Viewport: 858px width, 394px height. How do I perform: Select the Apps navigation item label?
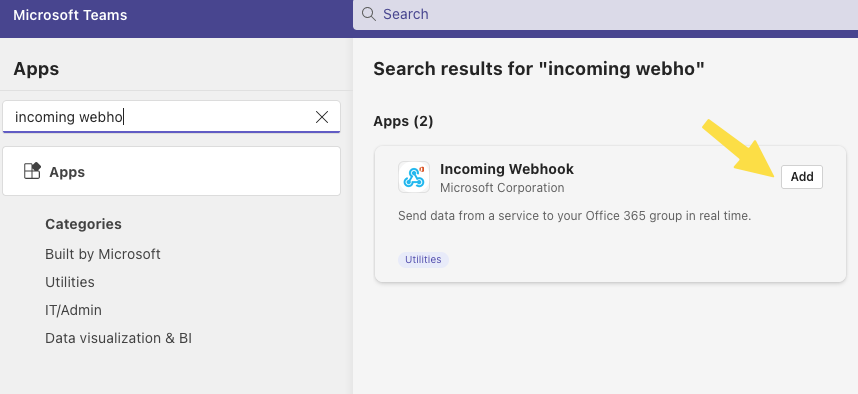[67, 172]
